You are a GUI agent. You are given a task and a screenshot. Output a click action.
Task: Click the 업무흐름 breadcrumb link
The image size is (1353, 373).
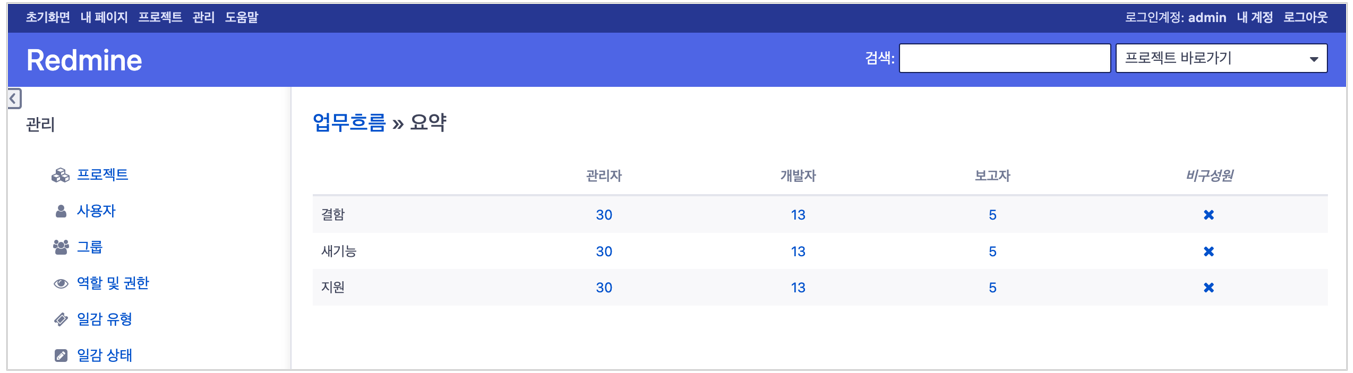(349, 123)
